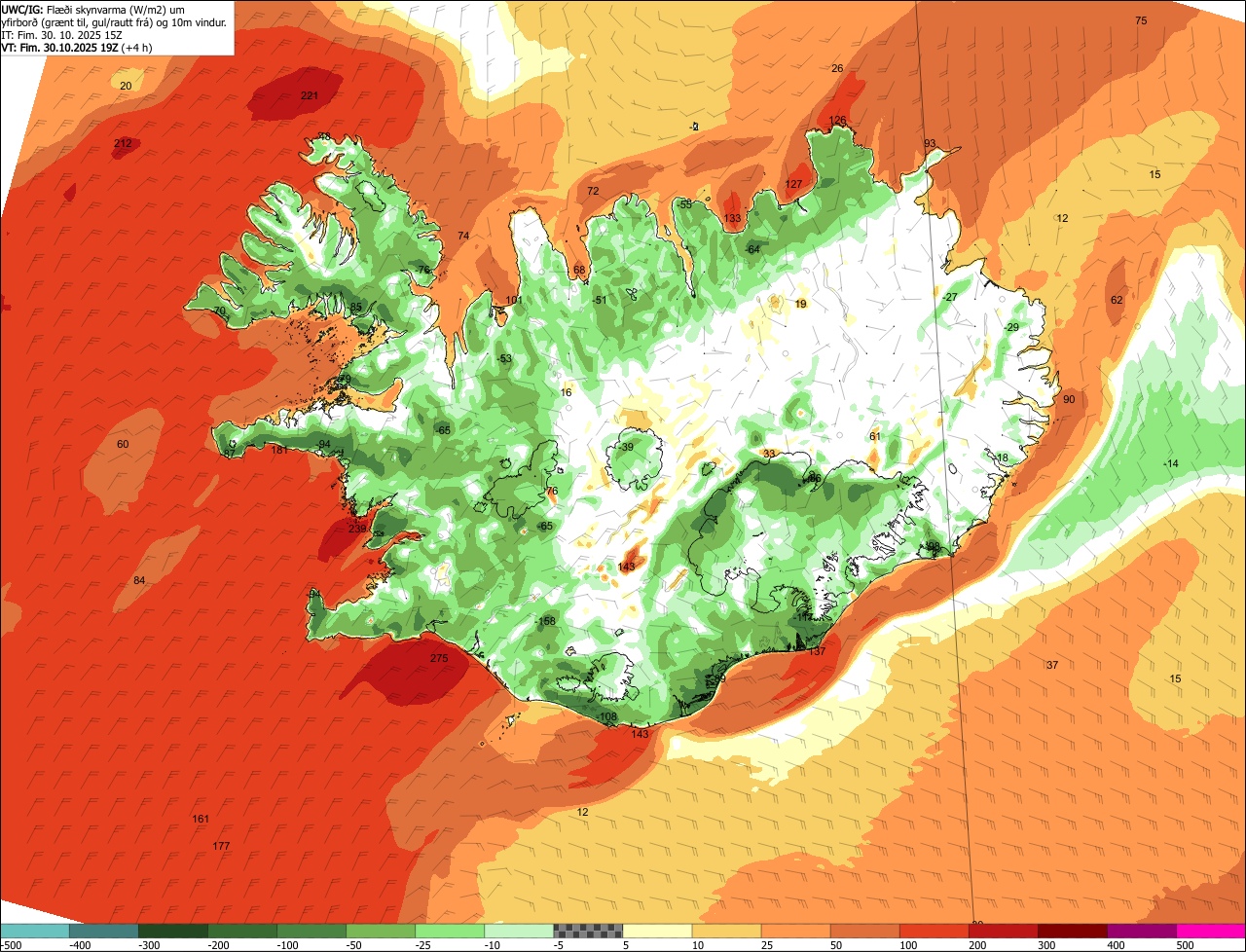
Task: Select the legend label '-100'
Action: click(288, 944)
